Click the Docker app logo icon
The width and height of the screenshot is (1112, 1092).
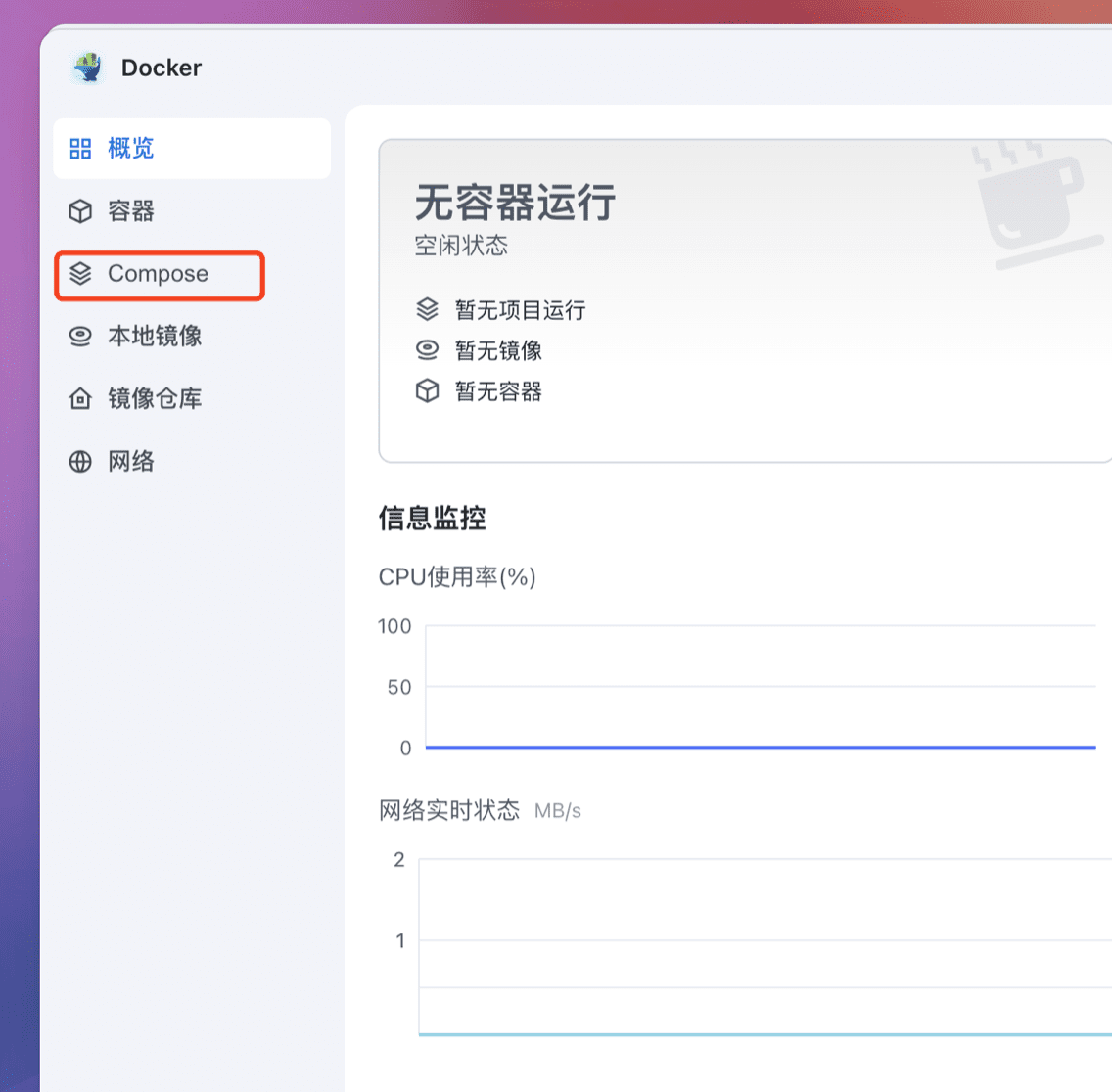[88, 68]
